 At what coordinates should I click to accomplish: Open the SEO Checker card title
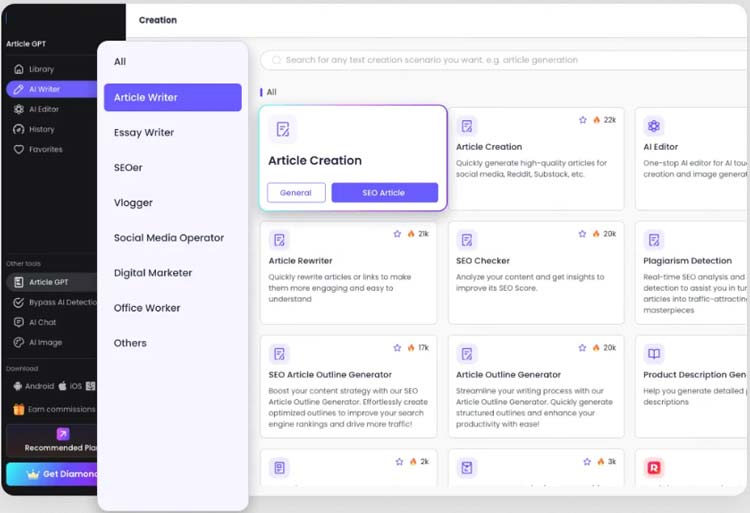tap(483, 261)
